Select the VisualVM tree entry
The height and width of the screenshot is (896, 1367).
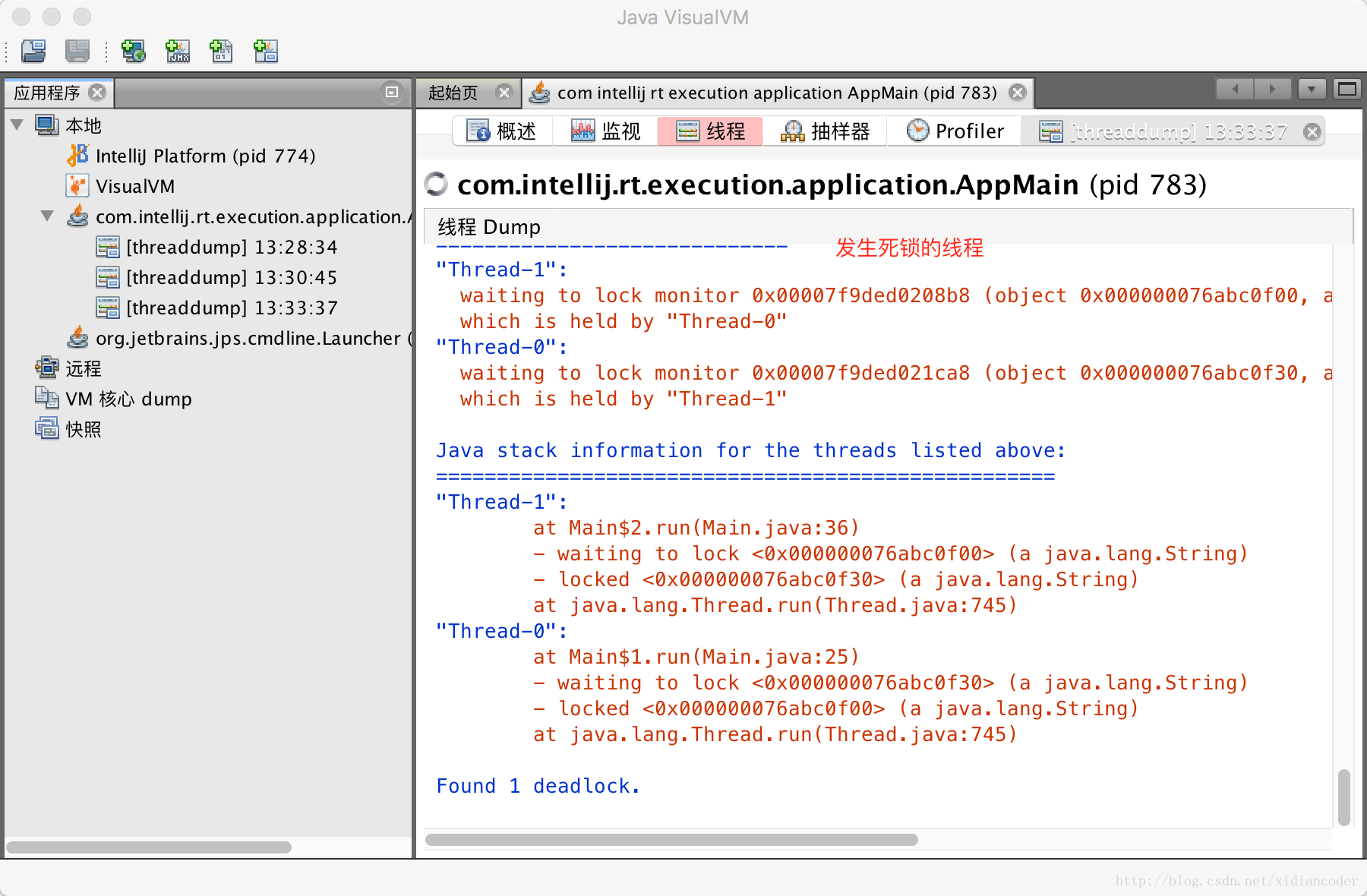[135, 186]
